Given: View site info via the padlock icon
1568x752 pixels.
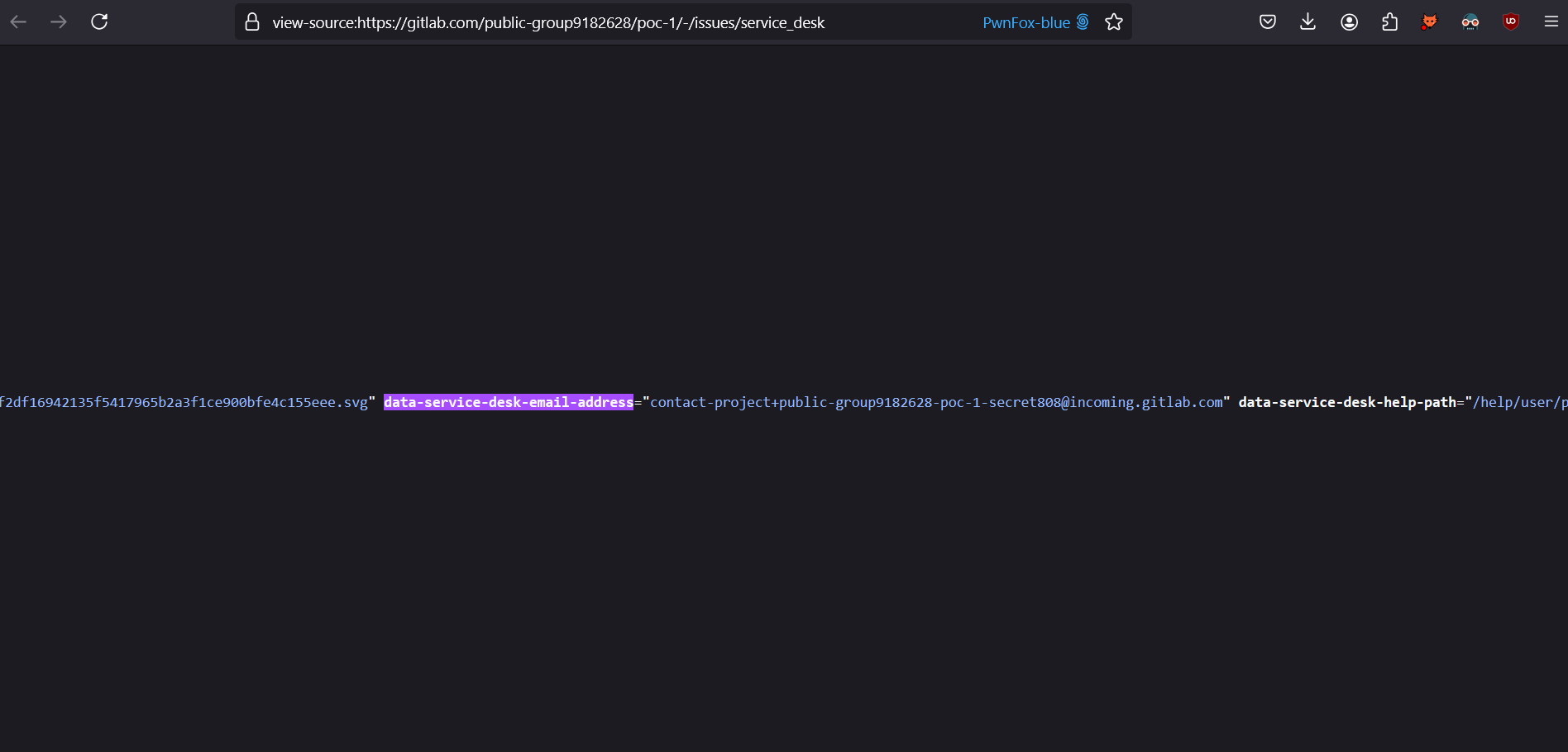Looking at the screenshot, I should 252,22.
